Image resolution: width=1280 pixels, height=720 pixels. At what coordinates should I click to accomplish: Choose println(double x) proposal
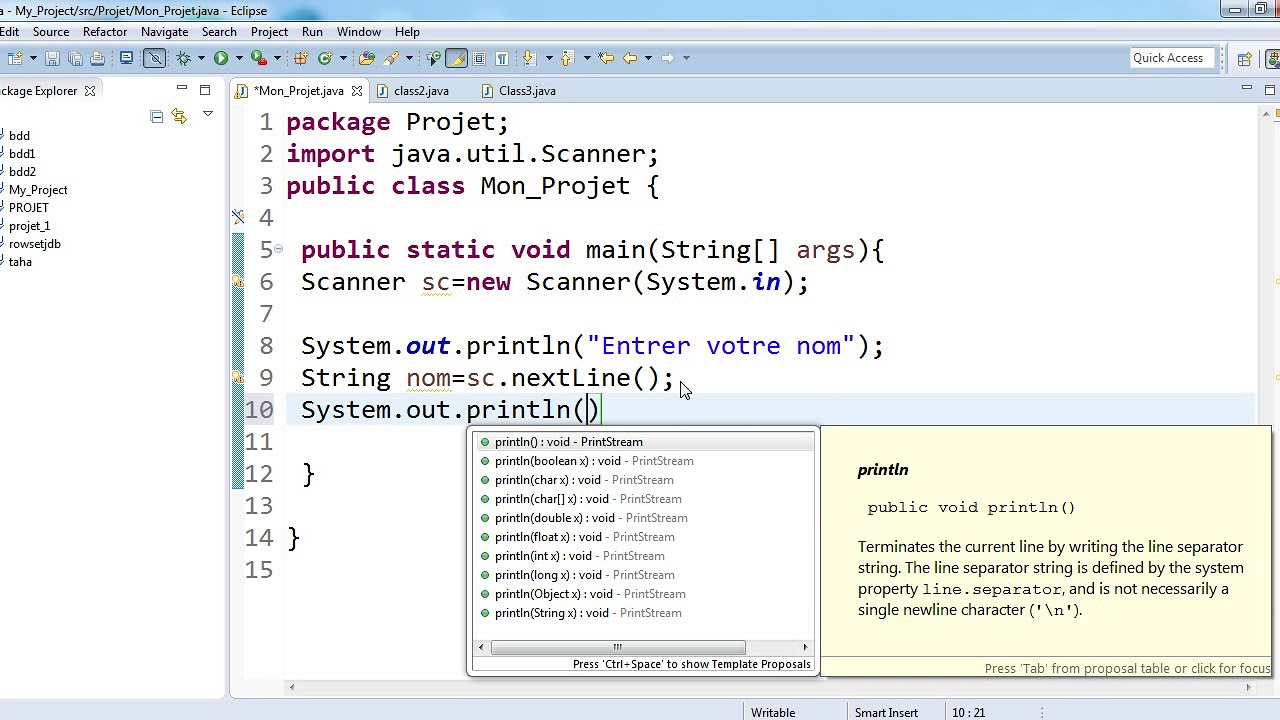(644, 518)
